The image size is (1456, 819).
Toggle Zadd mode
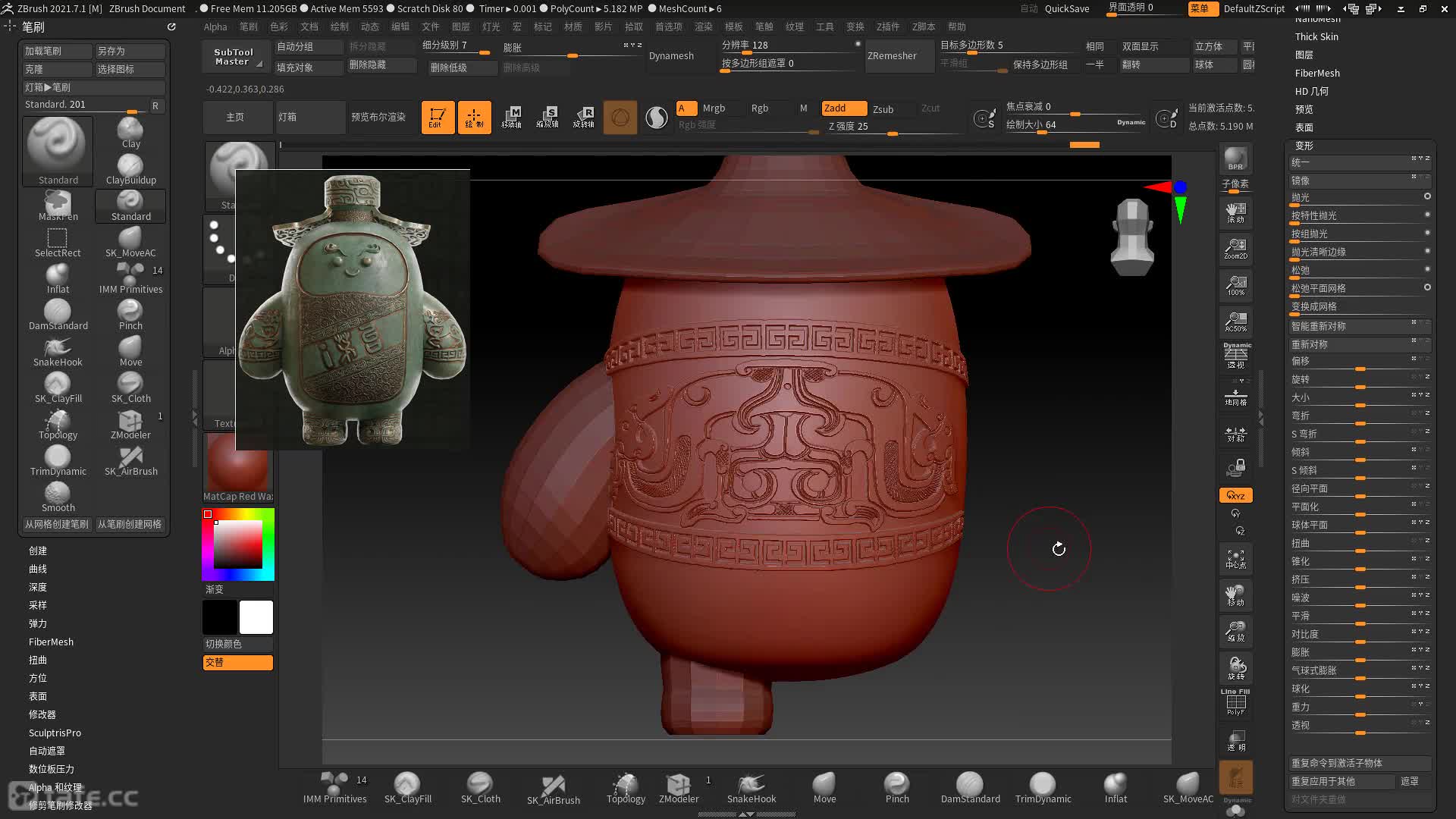(x=844, y=108)
